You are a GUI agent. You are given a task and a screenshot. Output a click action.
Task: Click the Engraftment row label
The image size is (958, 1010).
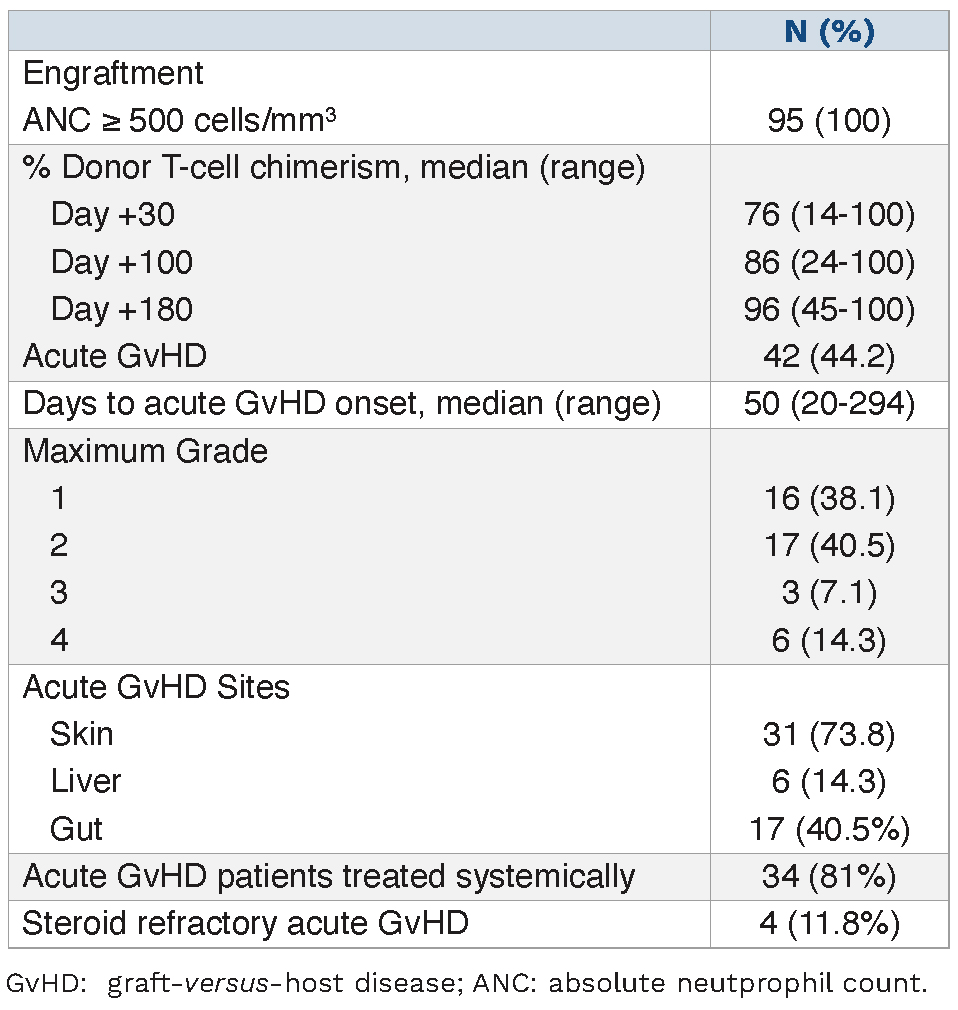tap(113, 73)
